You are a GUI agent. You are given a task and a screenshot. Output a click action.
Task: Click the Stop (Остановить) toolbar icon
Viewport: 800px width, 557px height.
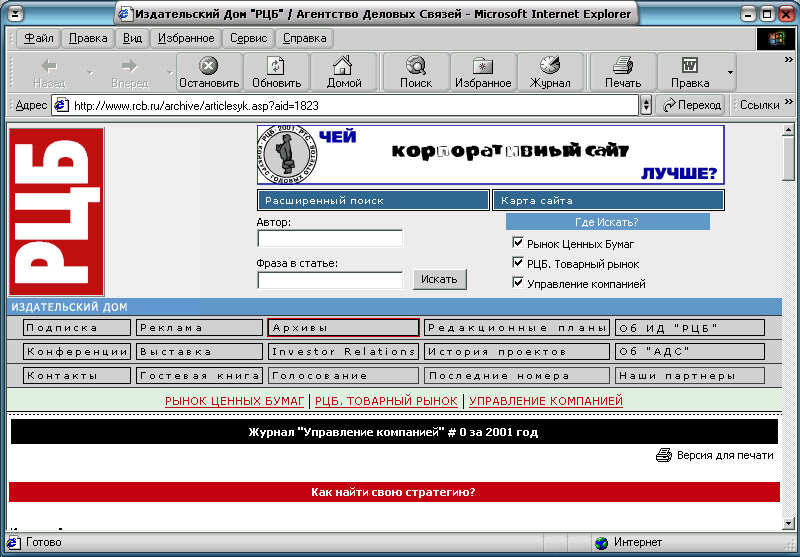209,66
